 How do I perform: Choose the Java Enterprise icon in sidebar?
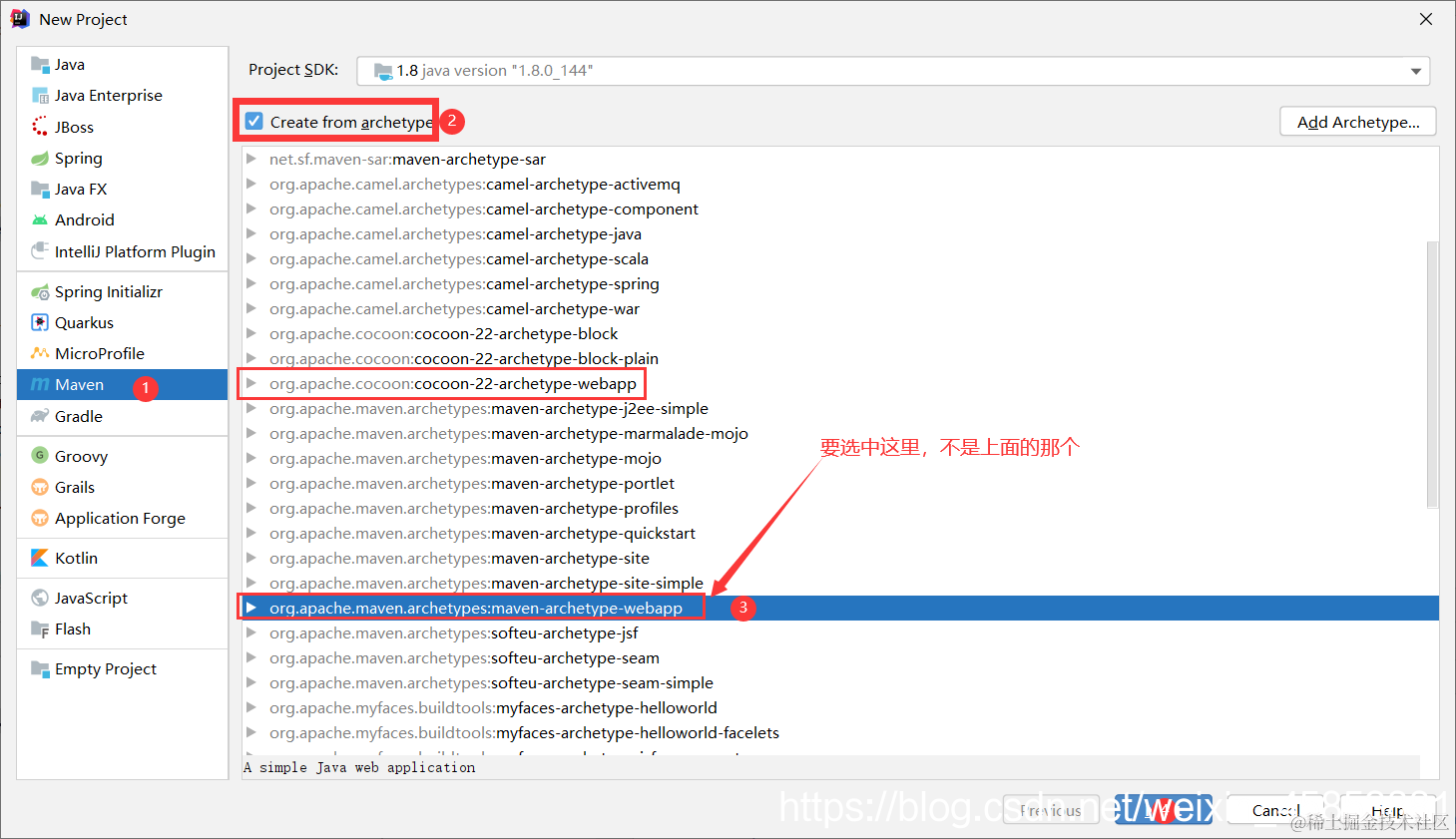(40, 96)
